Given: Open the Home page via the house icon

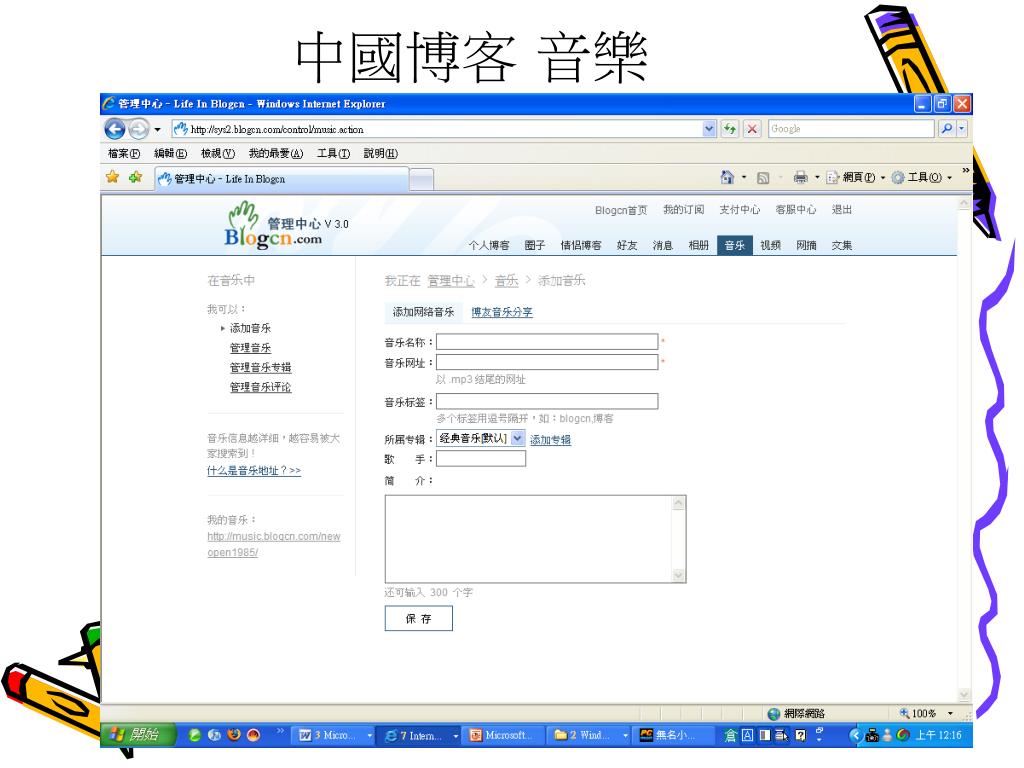Looking at the screenshot, I should pos(727,177).
